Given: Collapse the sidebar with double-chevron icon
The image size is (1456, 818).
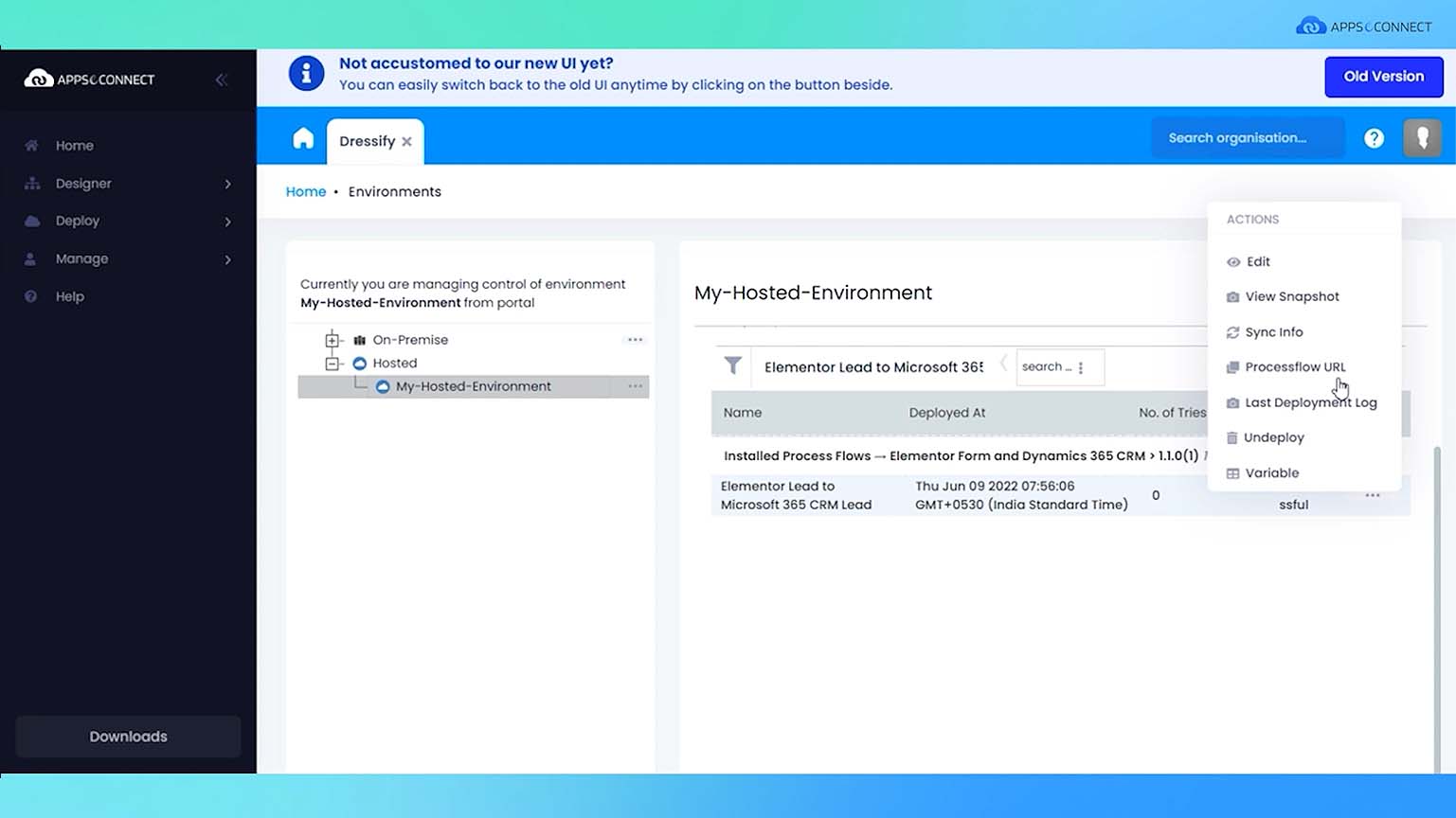Looking at the screenshot, I should [222, 80].
